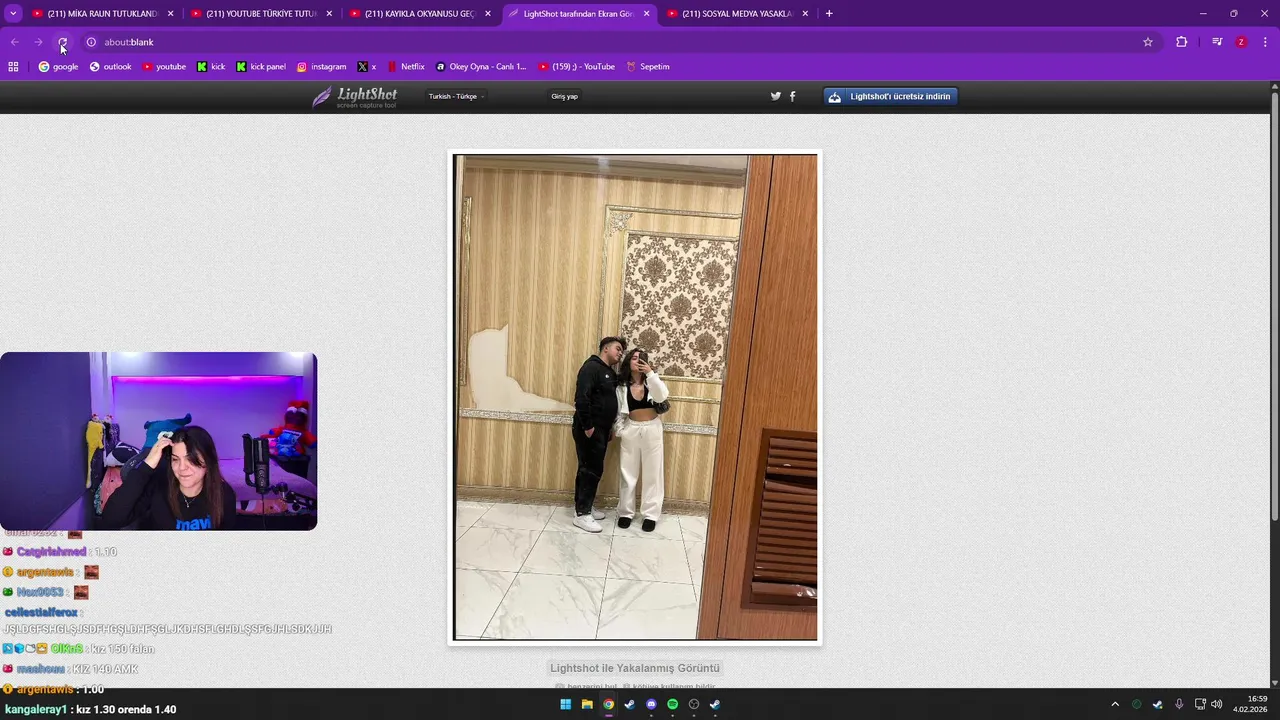Open the google bookmark
1280x720 pixels.
(x=58, y=67)
